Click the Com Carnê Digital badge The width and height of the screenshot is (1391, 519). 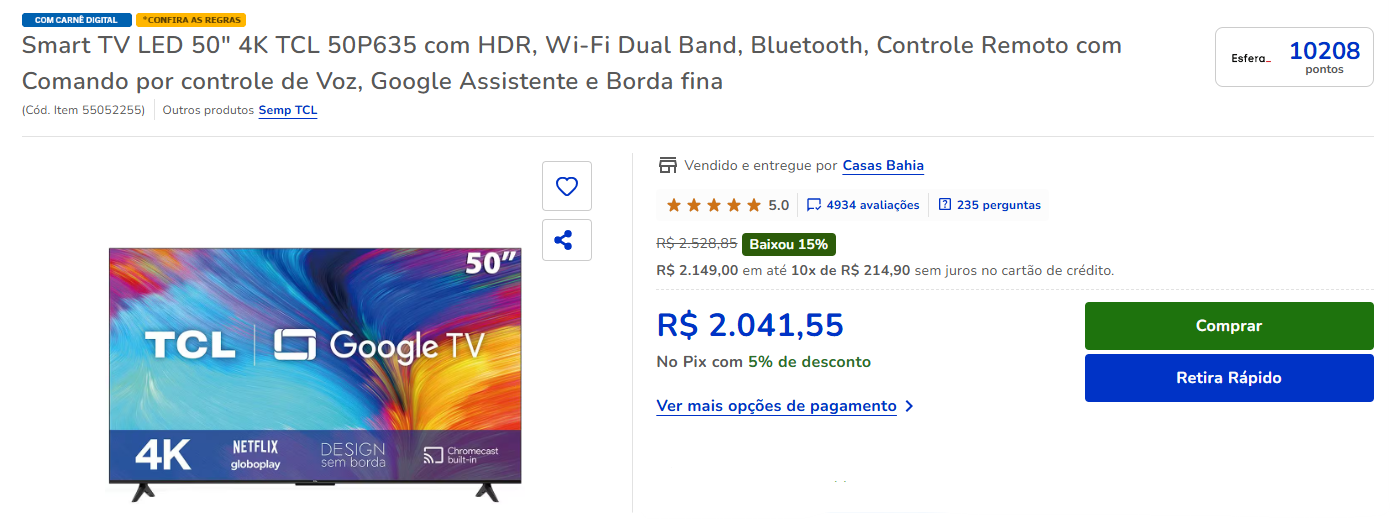(x=77, y=20)
